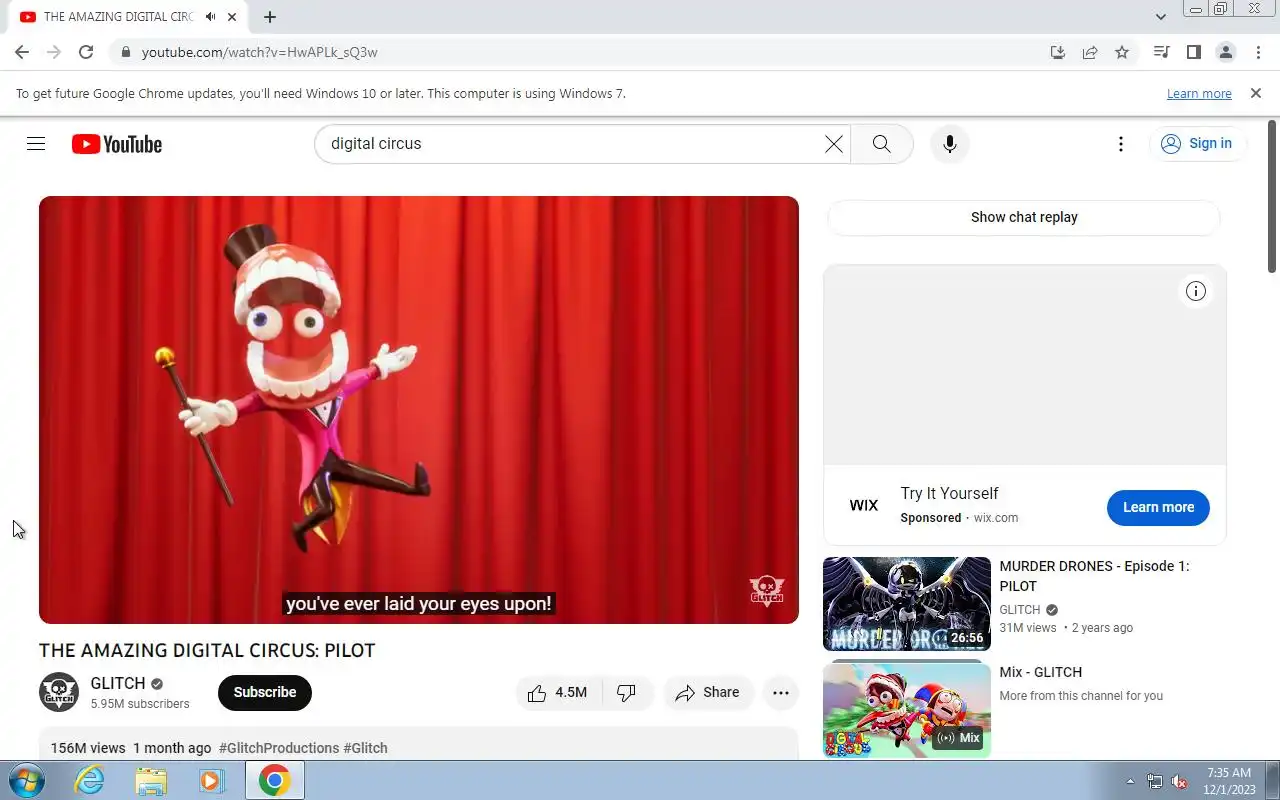Click the #GlitchProductions hashtag

point(279,748)
